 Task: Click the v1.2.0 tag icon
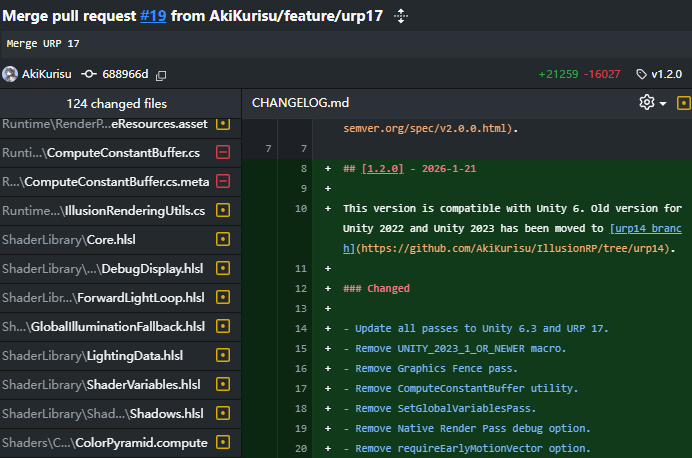(x=641, y=74)
